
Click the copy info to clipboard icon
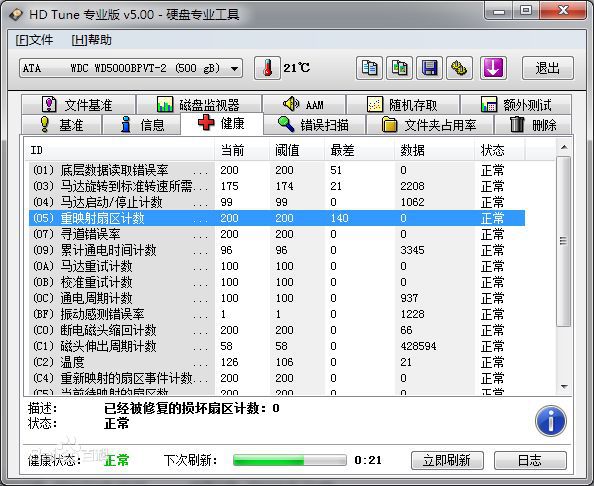369,68
